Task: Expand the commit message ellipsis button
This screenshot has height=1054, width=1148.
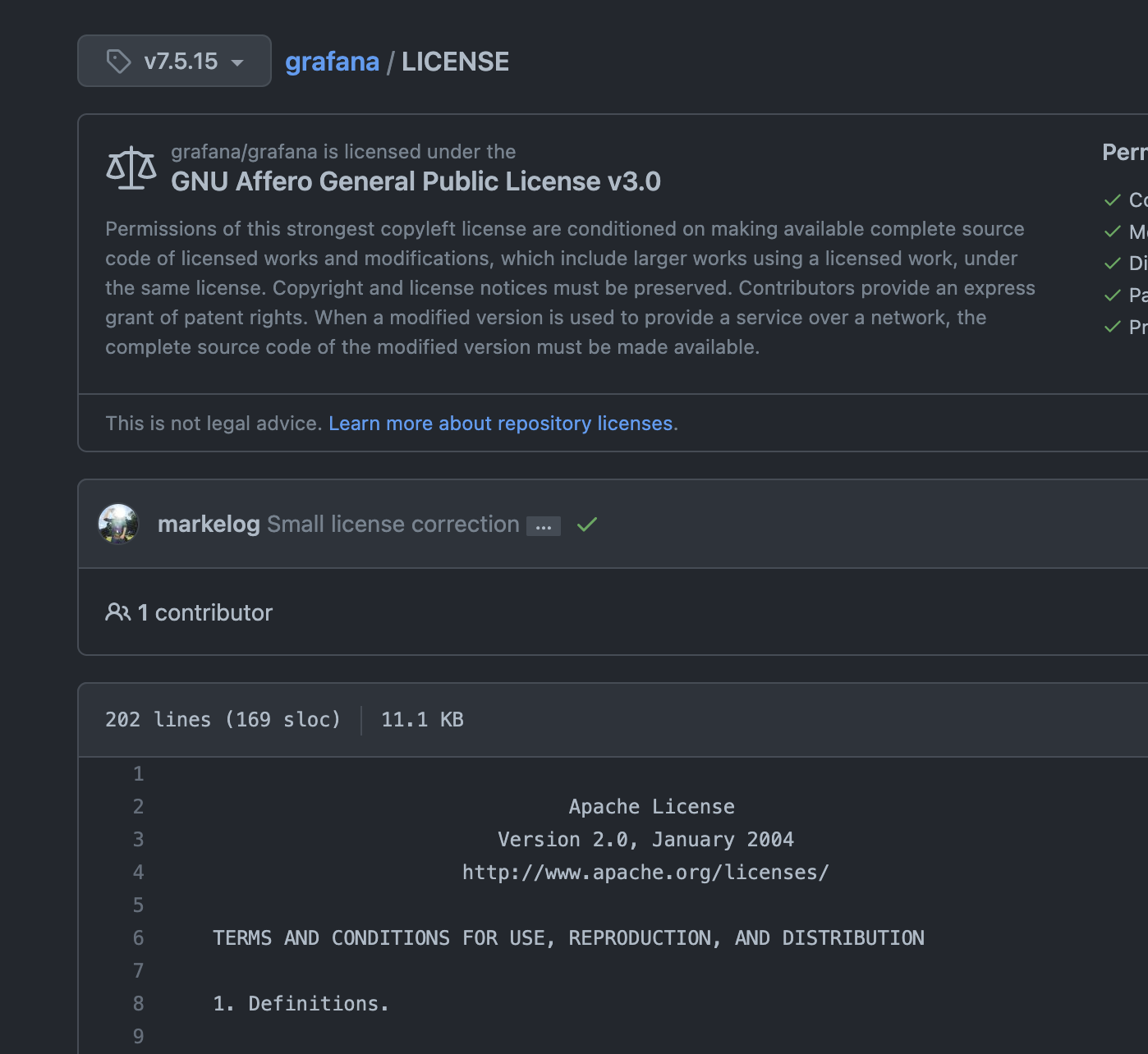Action: point(544,526)
